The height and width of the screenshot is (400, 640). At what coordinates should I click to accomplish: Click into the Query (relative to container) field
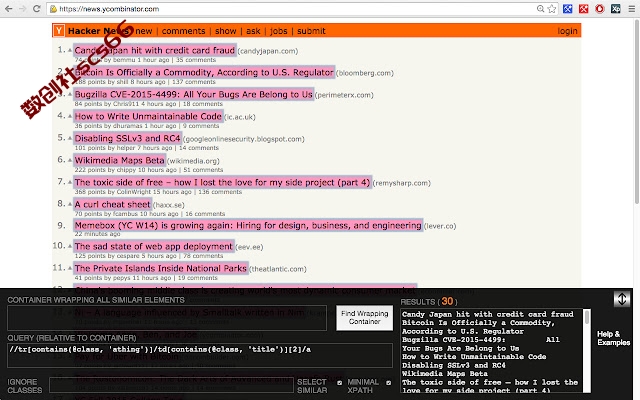[x=200, y=355]
